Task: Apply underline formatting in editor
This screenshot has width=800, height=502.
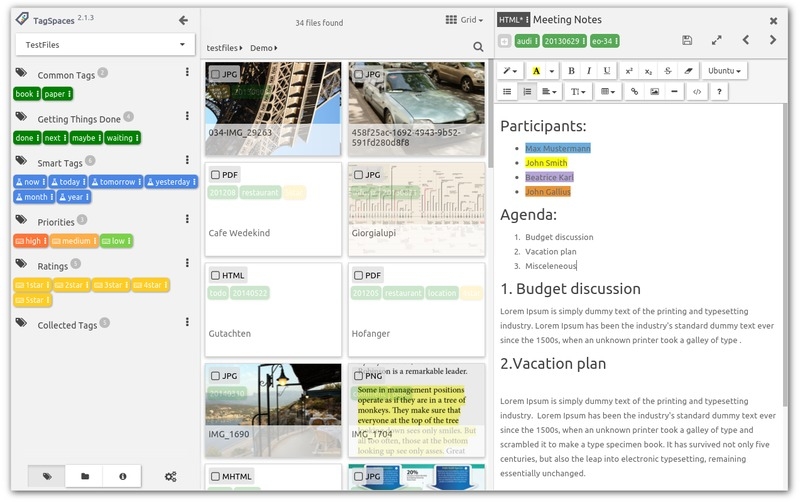Action: tap(607, 70)
